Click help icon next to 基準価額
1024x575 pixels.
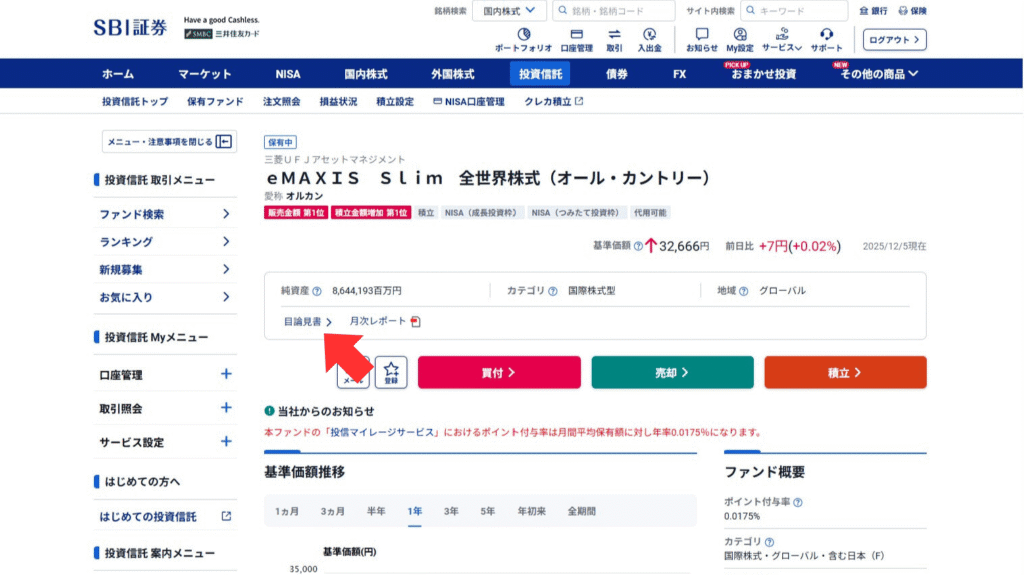pyautogui.click(x=637, y=246)
